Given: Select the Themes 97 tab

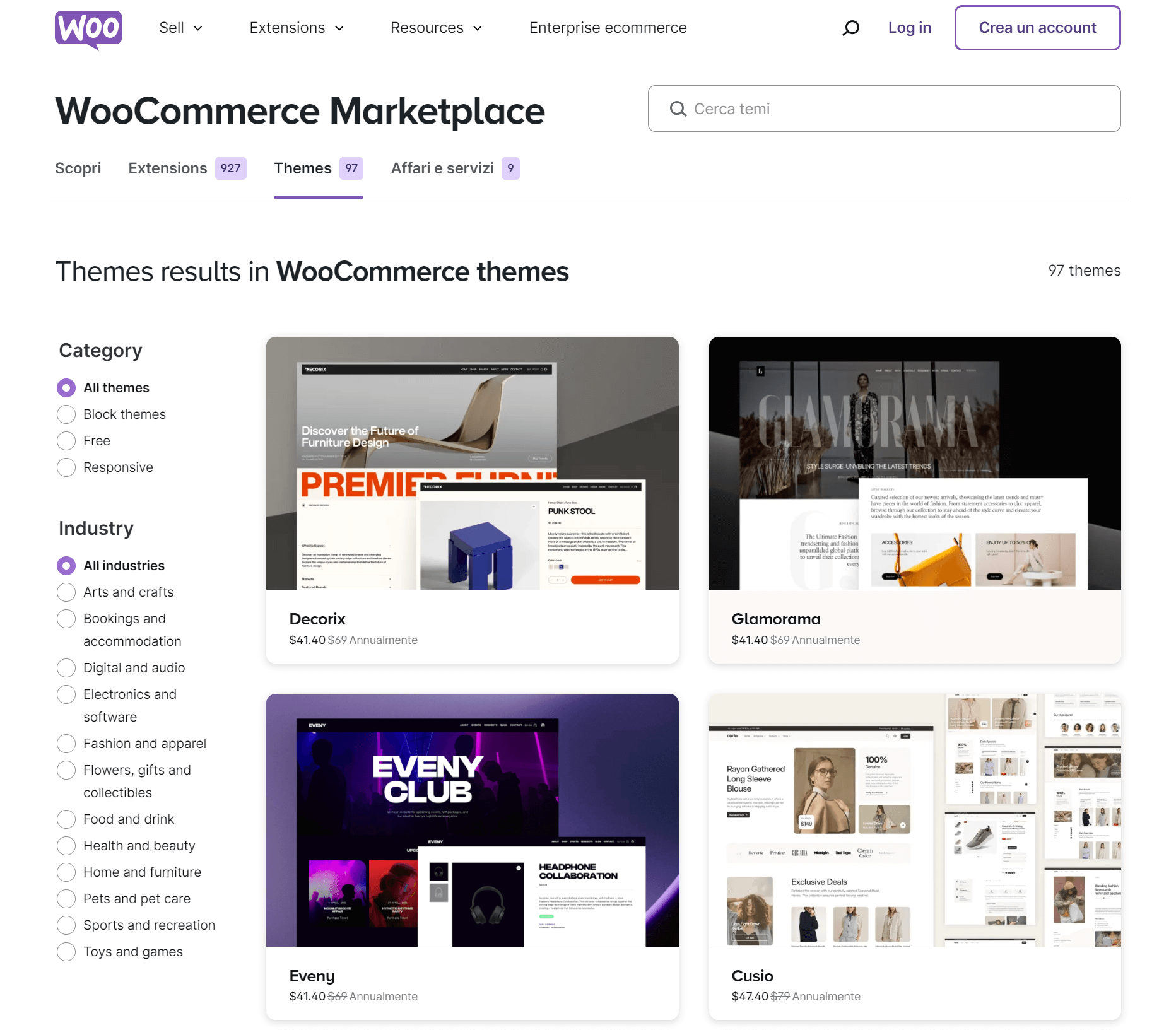Looking at the screenshot, I should pos(318,168).
